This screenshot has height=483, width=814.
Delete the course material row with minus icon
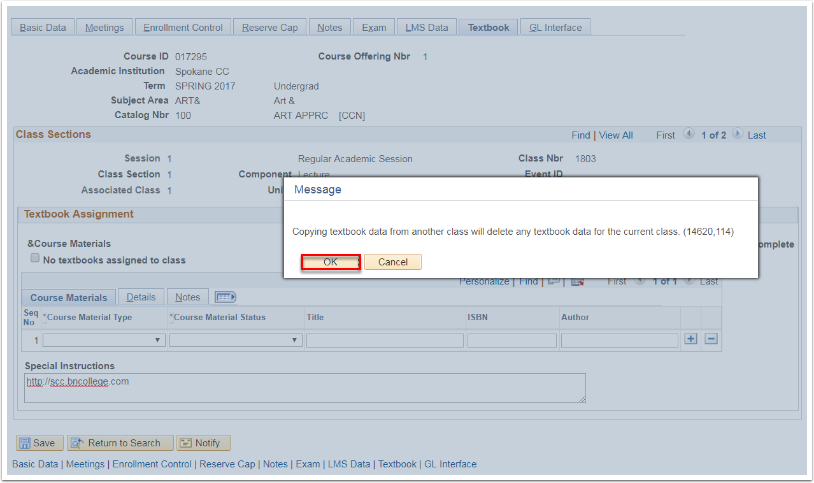pos(711,339)
